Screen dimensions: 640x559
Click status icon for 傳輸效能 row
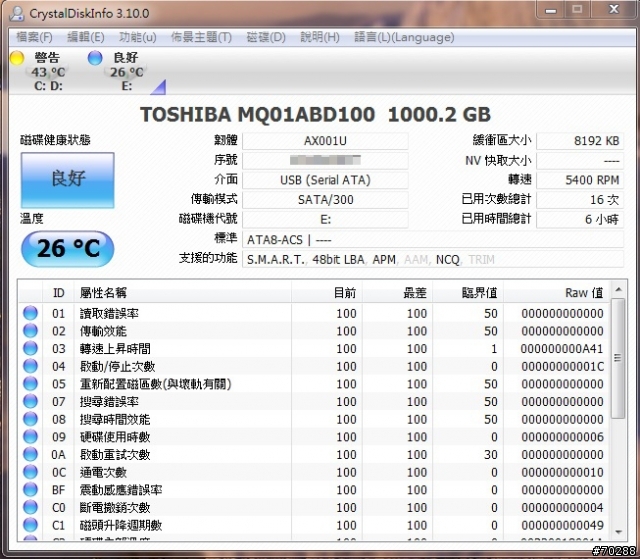(30, 331)
